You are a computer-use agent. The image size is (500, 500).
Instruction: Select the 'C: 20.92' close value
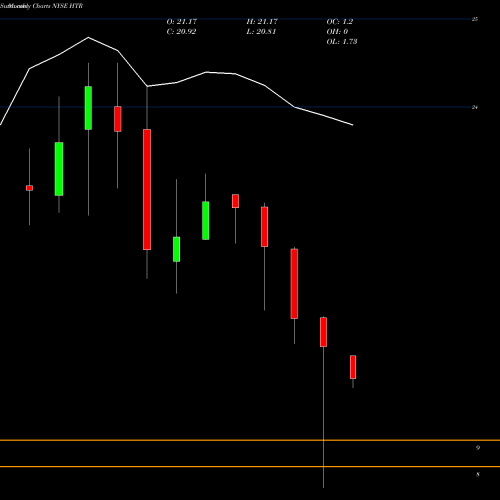[x=181, y=32]
